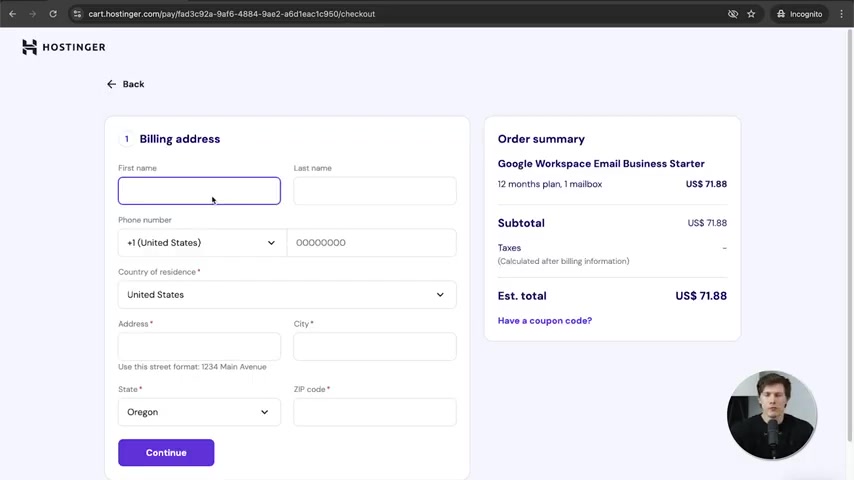This screenshot has height=480, width=854.
Task: Click the browser back arrow
Action: click(13, 14)
